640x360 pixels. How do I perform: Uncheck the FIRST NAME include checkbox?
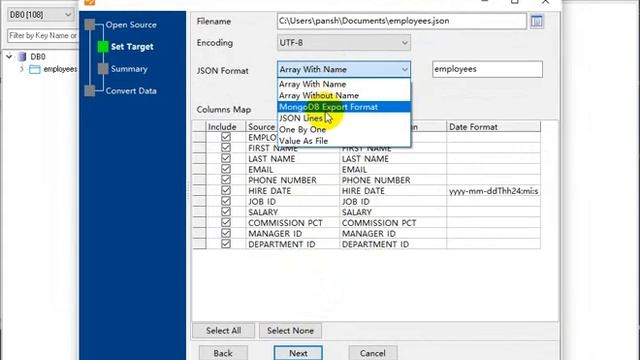(x=226, y=147)
